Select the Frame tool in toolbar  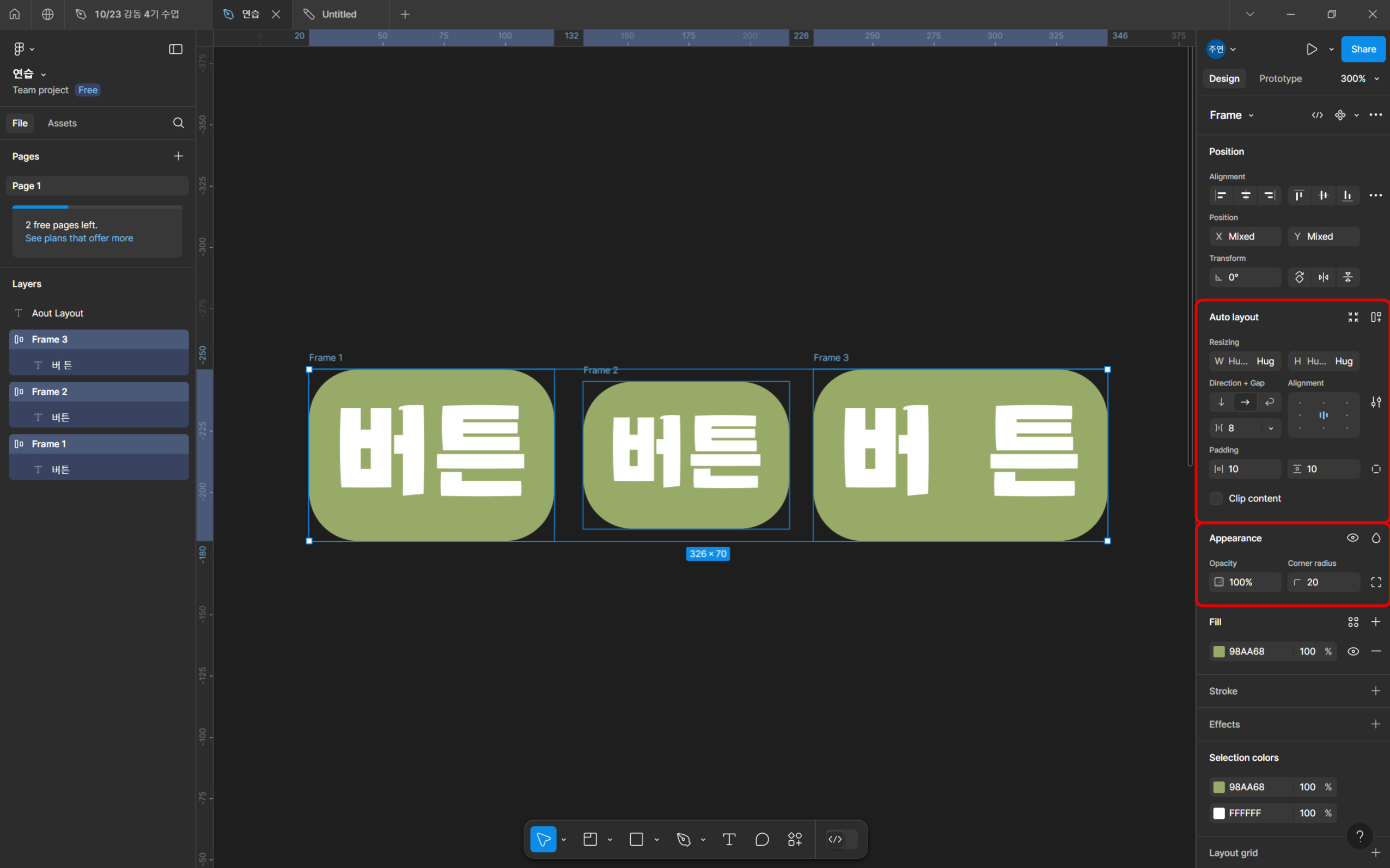(590, 839)
